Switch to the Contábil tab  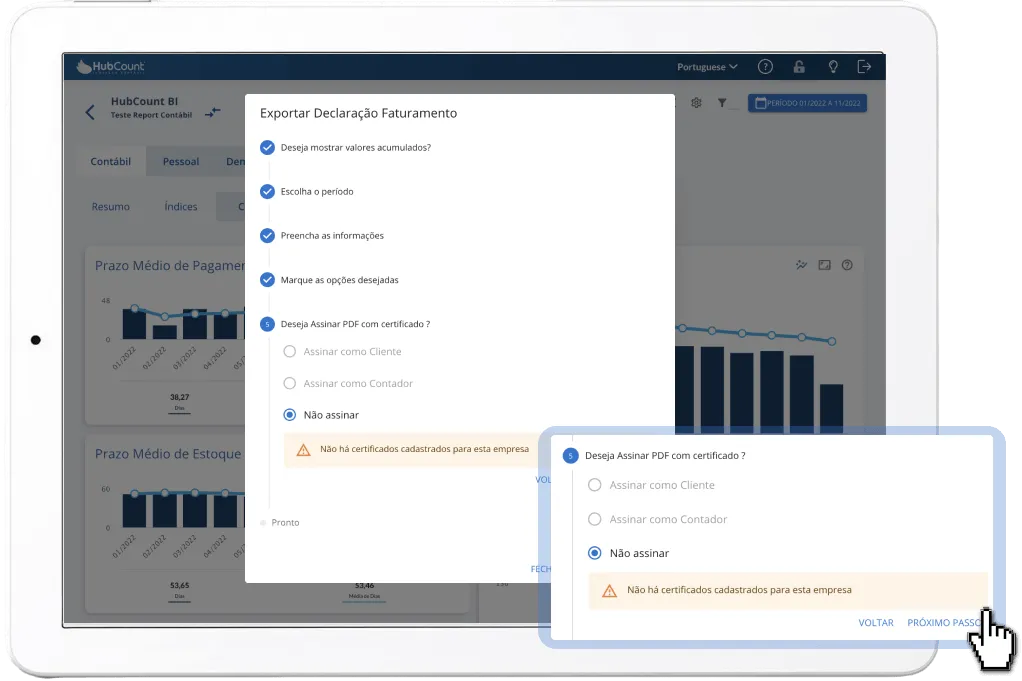pyautogui.click(x=111, y=162)
